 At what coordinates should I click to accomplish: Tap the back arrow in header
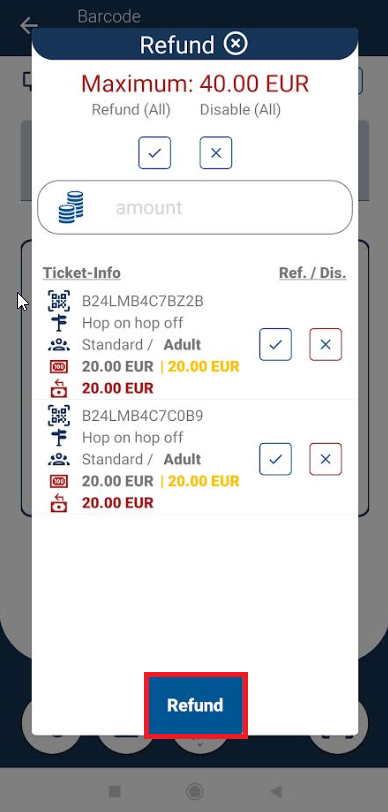(x=29, y=25)
